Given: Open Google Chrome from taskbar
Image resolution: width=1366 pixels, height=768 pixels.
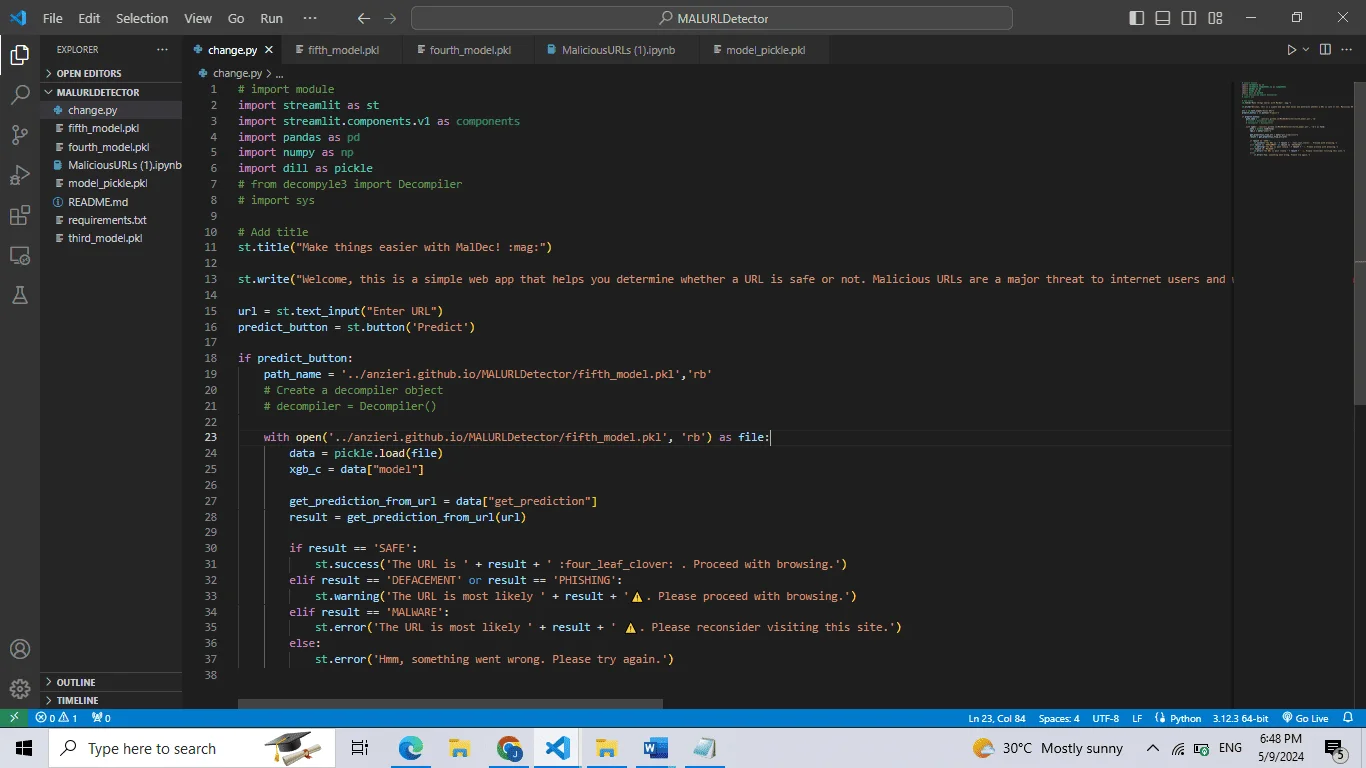Looking at the screenshot, I should pos(509,748).
